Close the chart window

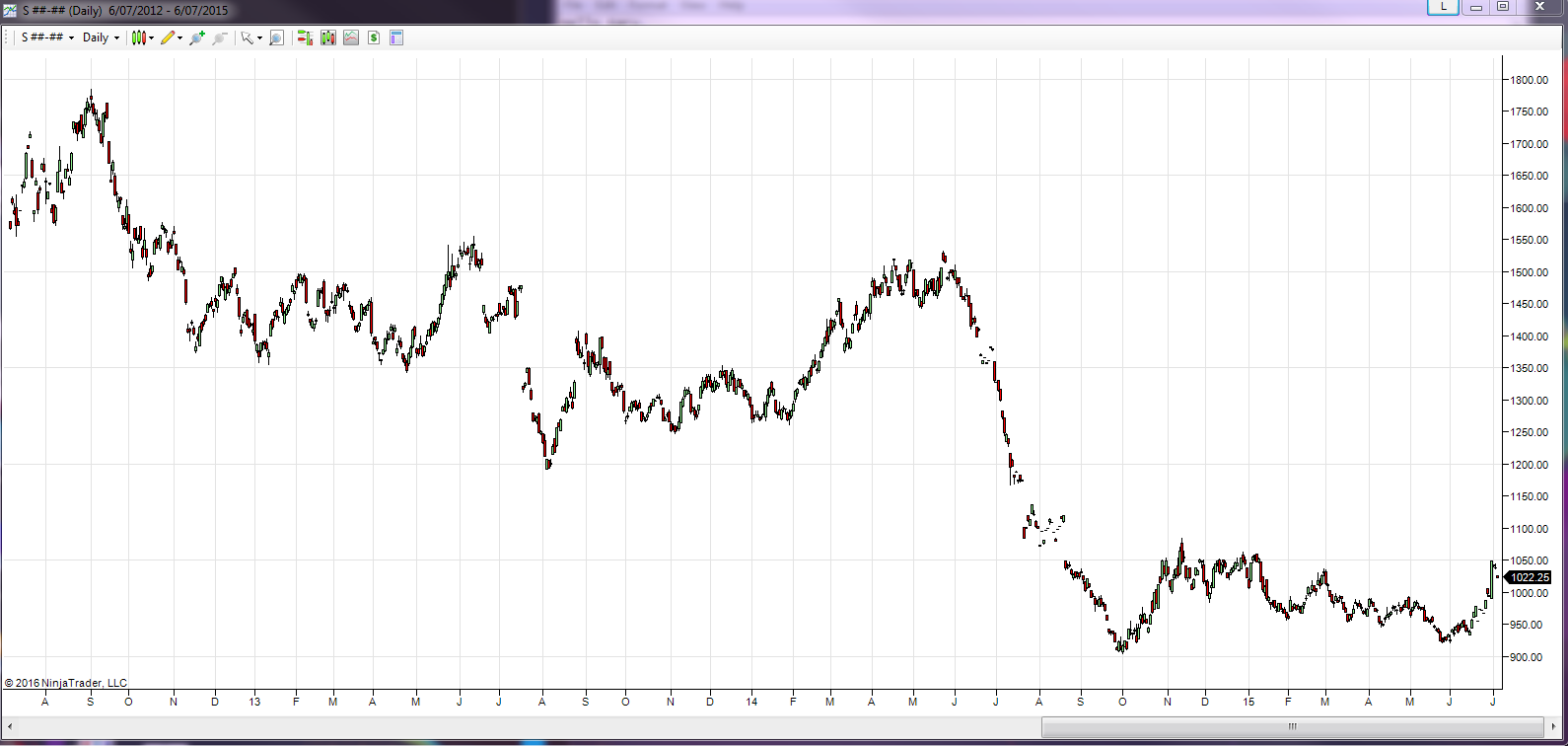click(1537, 6)
